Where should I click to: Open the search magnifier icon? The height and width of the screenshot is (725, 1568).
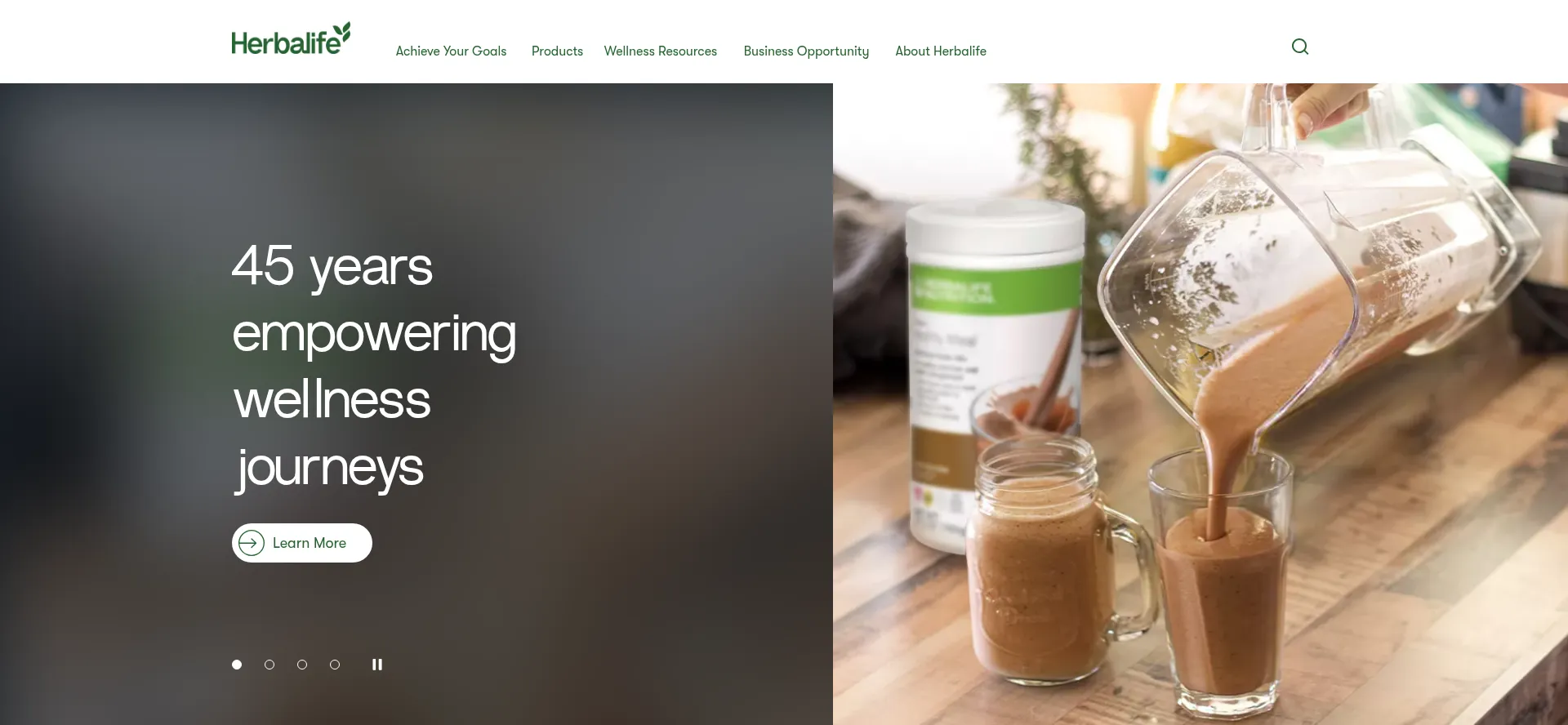coord(1300,47)
